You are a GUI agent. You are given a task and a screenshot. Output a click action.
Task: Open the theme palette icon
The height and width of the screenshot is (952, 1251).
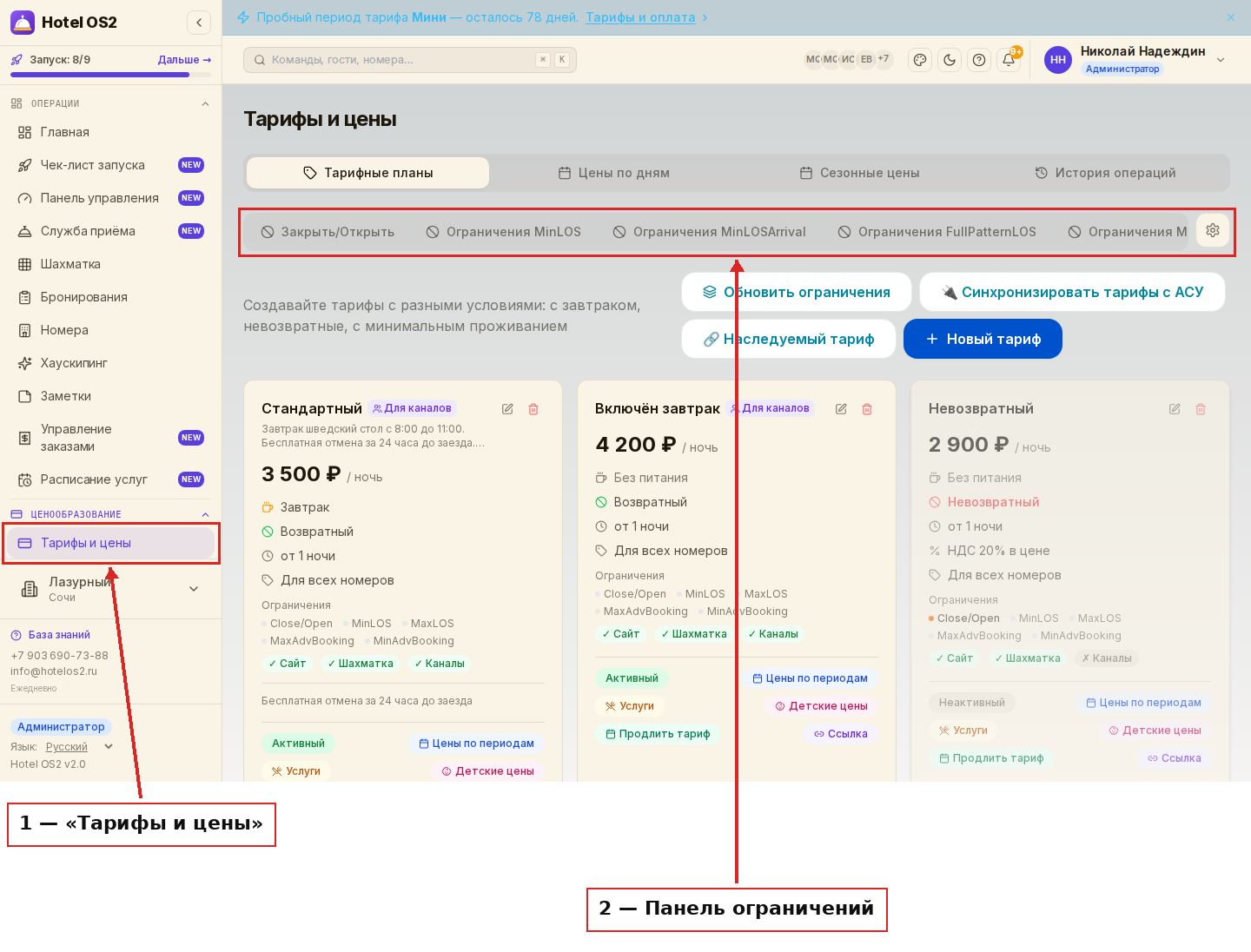coord(920,60)
